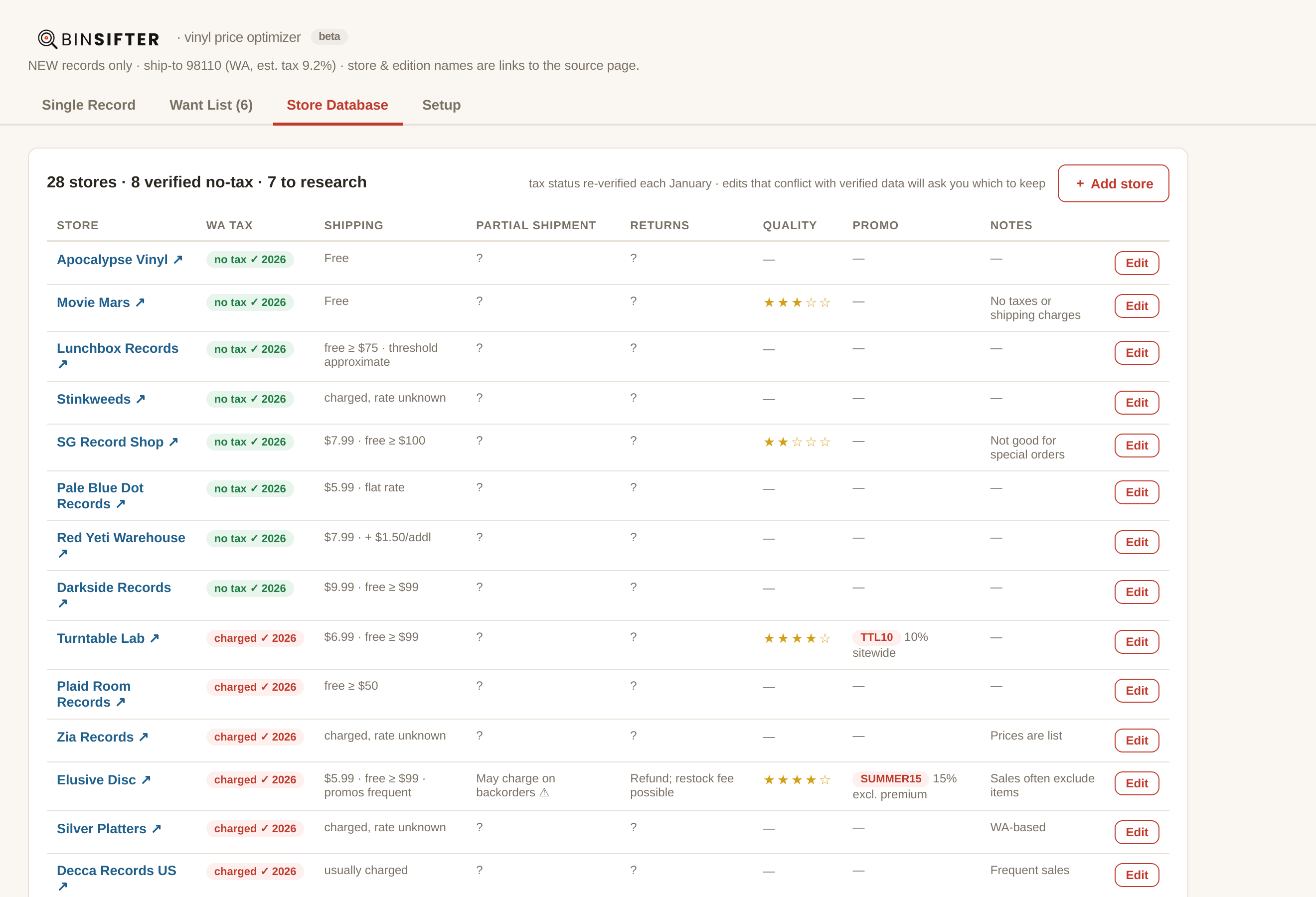Click 'free ≥ $75 · threshold approximate' cell
The width and height of the screenshot is (1316, 897).
(x=381, y=355)
